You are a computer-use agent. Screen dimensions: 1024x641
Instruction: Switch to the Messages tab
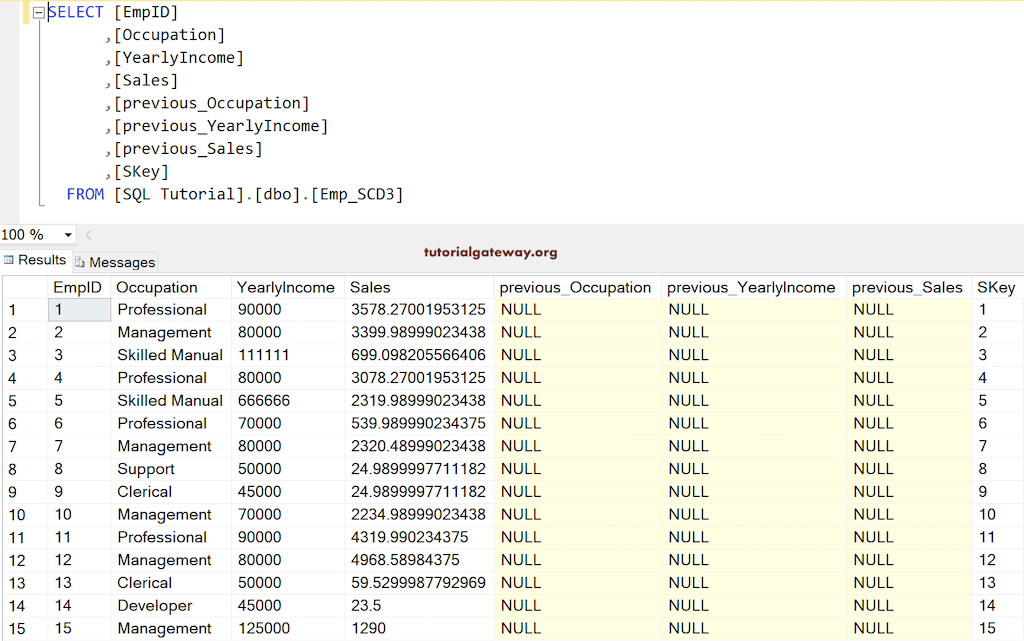(x=115, y=261)
